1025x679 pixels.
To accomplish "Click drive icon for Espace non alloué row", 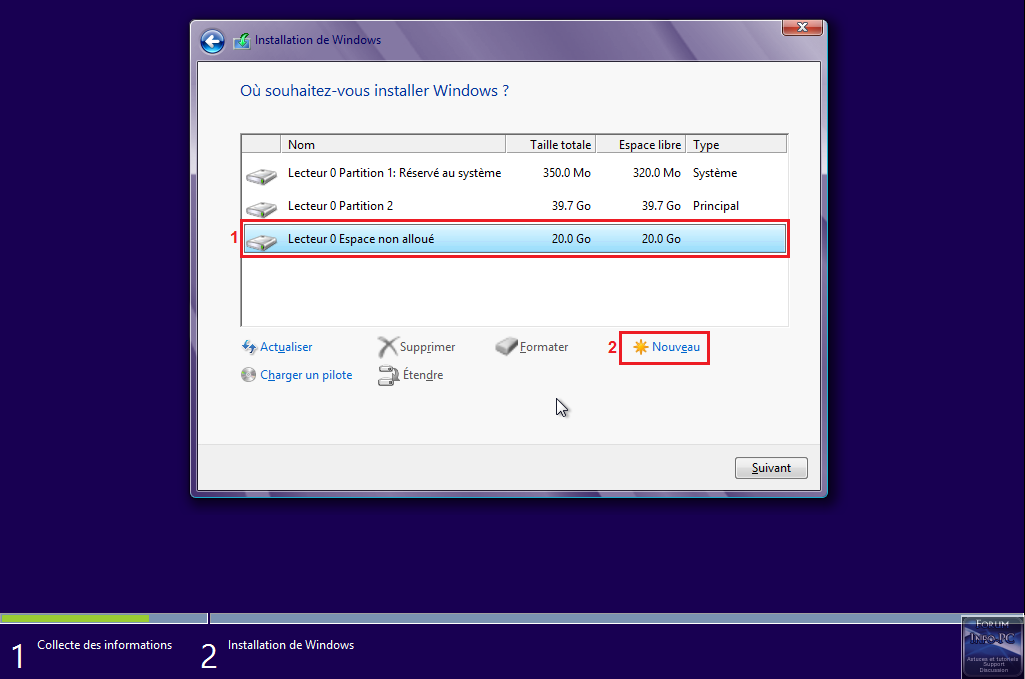I will click(261, 241).
